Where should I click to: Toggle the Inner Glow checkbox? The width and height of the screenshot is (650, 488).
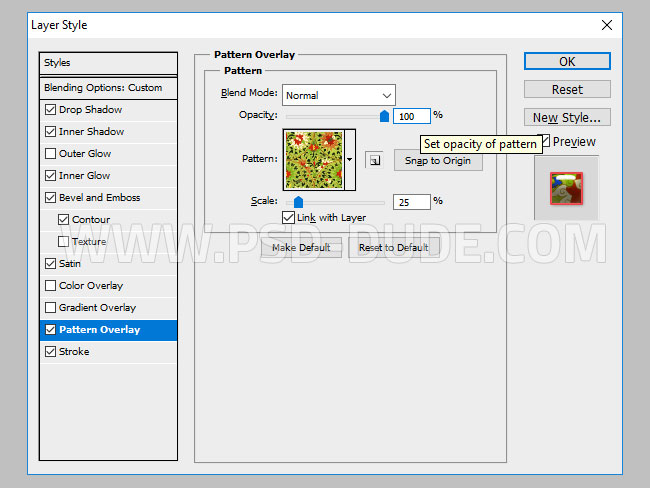51,175
